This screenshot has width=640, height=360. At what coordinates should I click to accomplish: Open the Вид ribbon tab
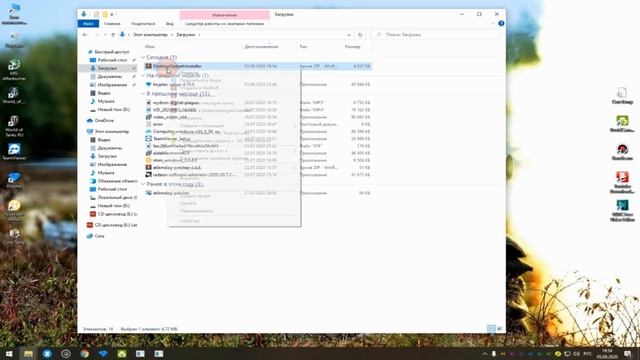[x=169, y=24]
